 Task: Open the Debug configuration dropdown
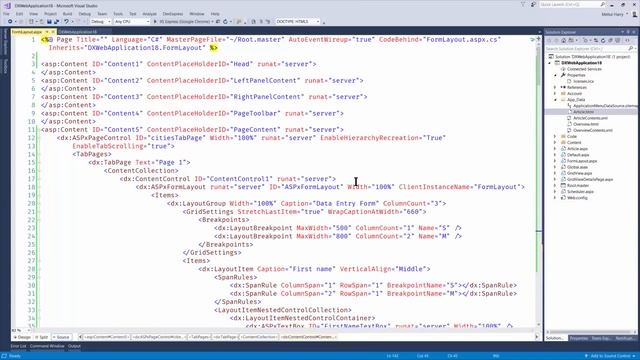pyautogui.click(x=100, y=22)
